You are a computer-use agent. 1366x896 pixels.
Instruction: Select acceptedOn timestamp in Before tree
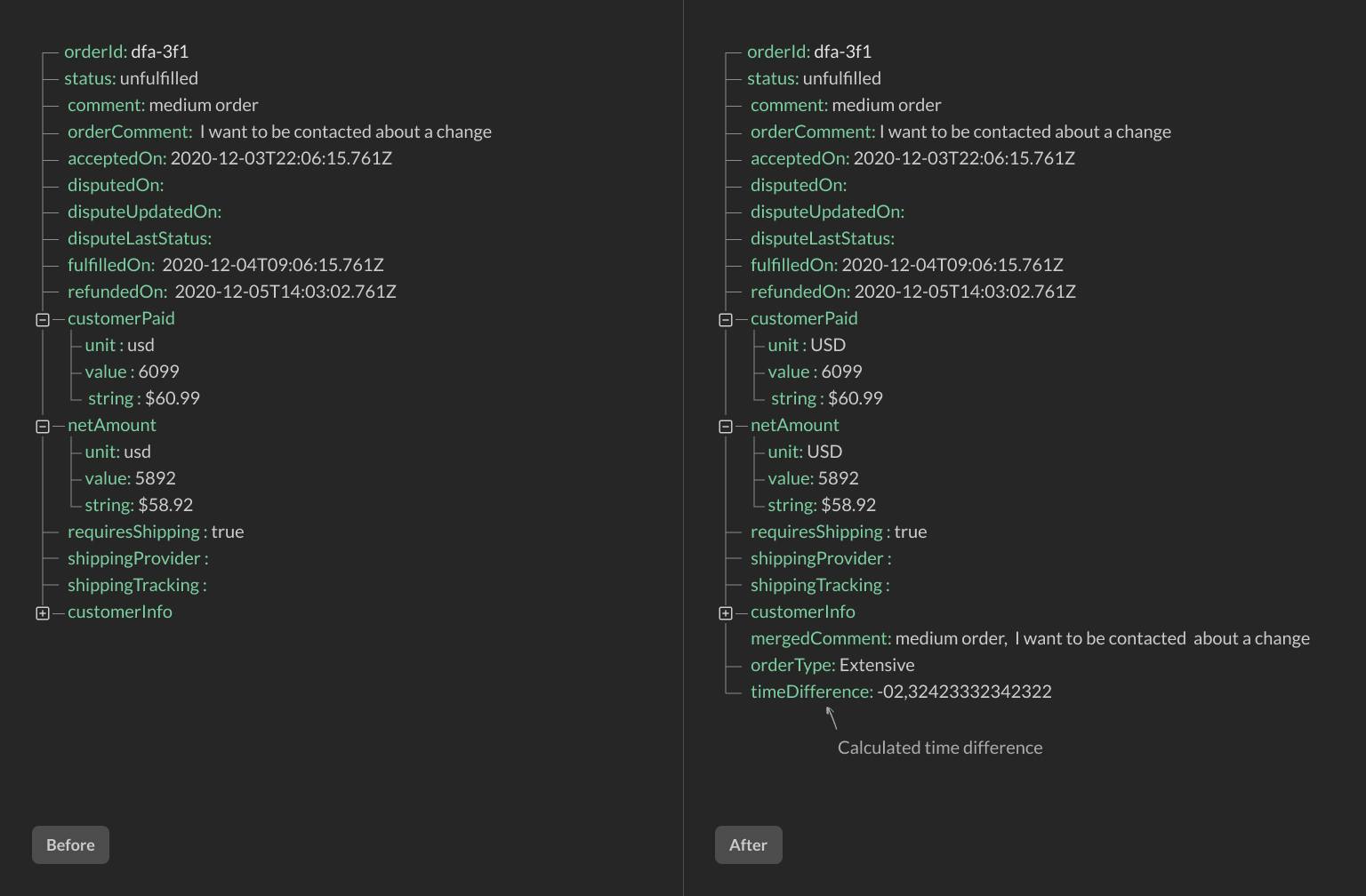[280, 158]
